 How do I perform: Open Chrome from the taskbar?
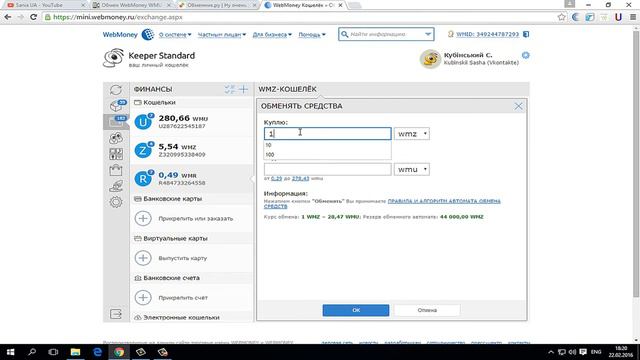(119, 352)
